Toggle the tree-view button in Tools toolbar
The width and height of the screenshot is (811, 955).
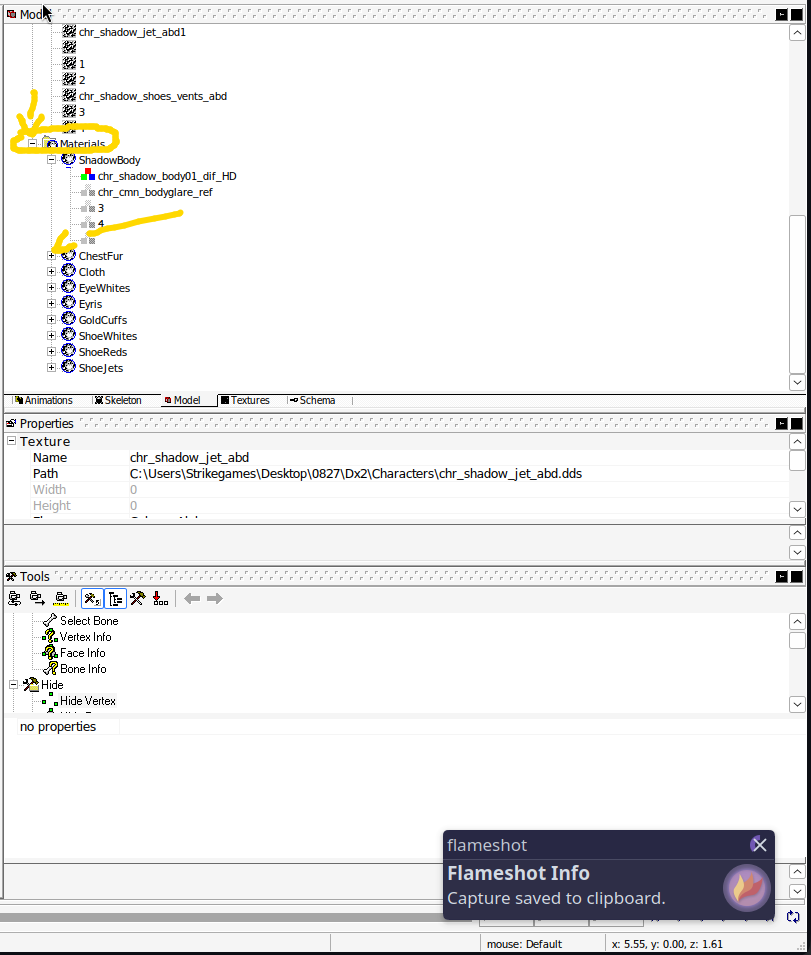pyautogui.click(x=115, y=599)
